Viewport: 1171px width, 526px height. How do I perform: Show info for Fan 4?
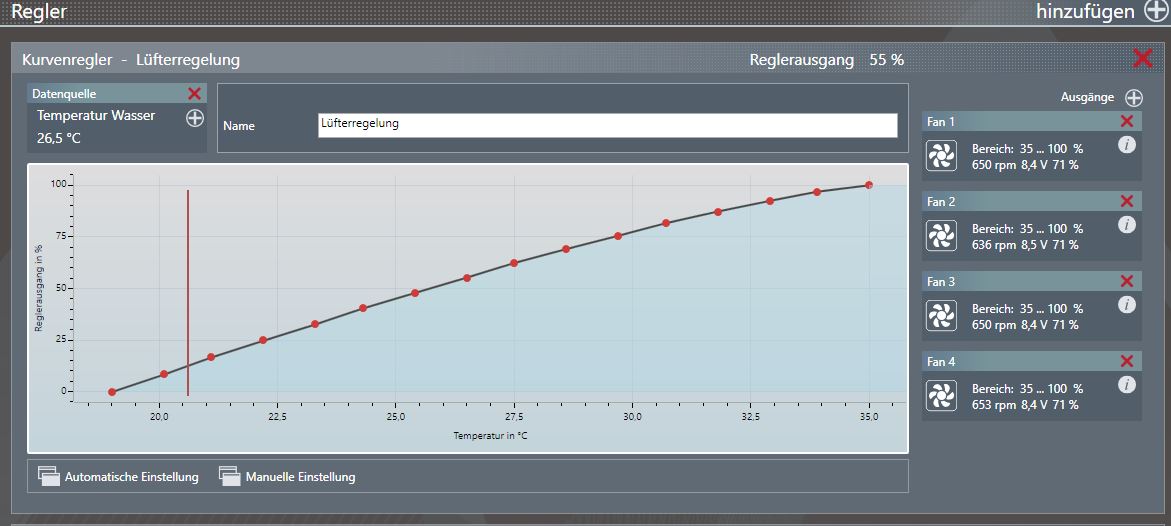1127,384
